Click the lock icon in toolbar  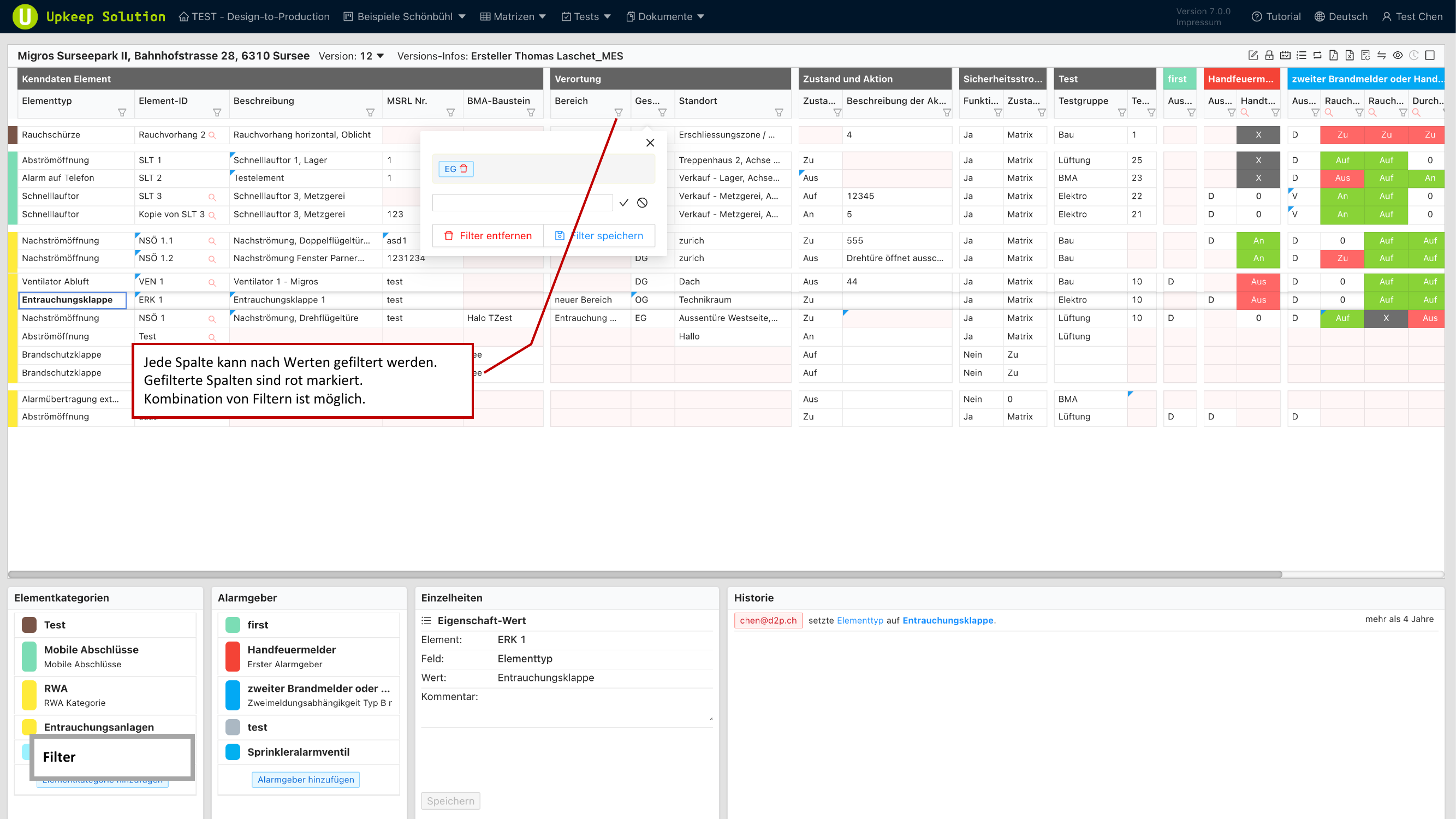(1269, 55)
